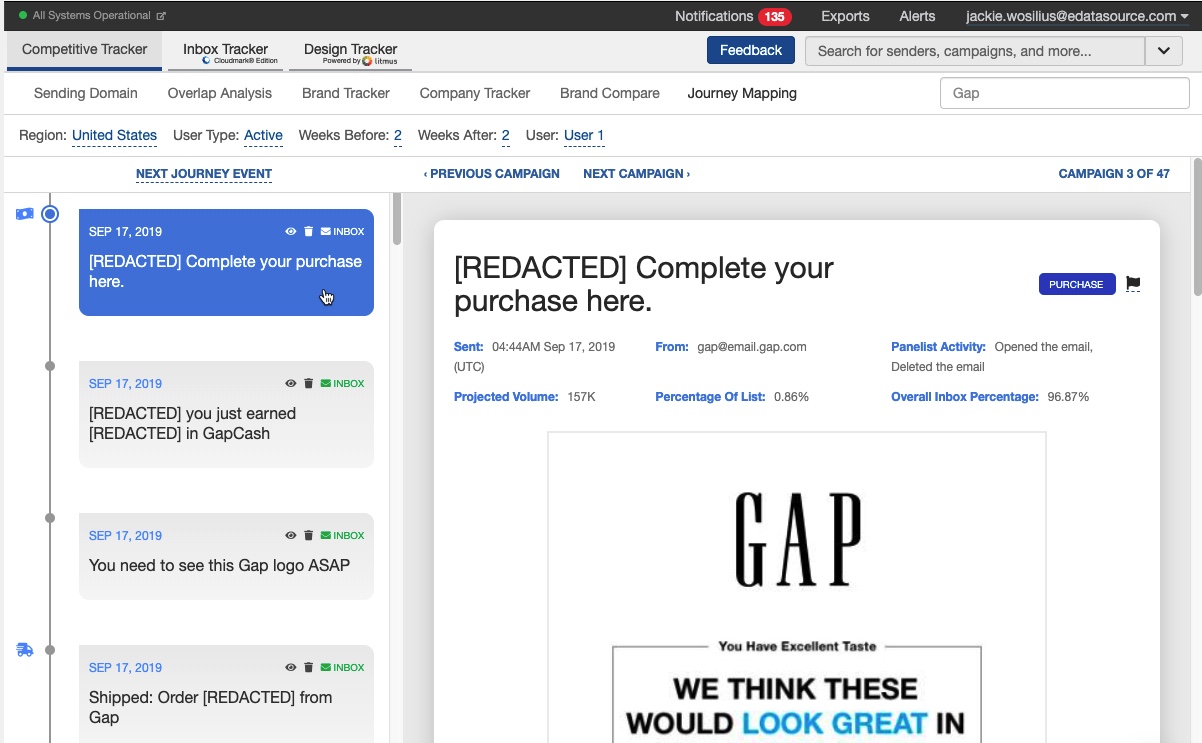This screenshot has height=743, width=1202.
Task: Change the User Type value Active
Action: pyautogui.click(x=263, y=135)
